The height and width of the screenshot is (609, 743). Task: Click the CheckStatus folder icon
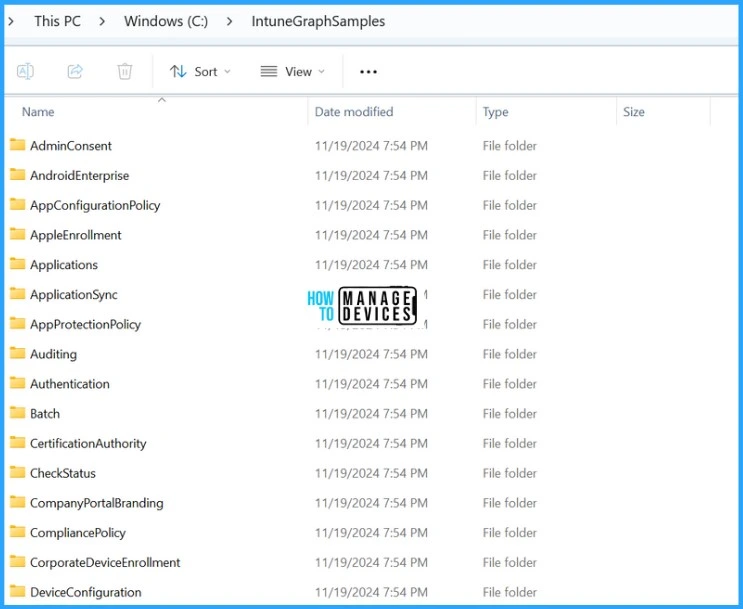[x=18, y=472]
